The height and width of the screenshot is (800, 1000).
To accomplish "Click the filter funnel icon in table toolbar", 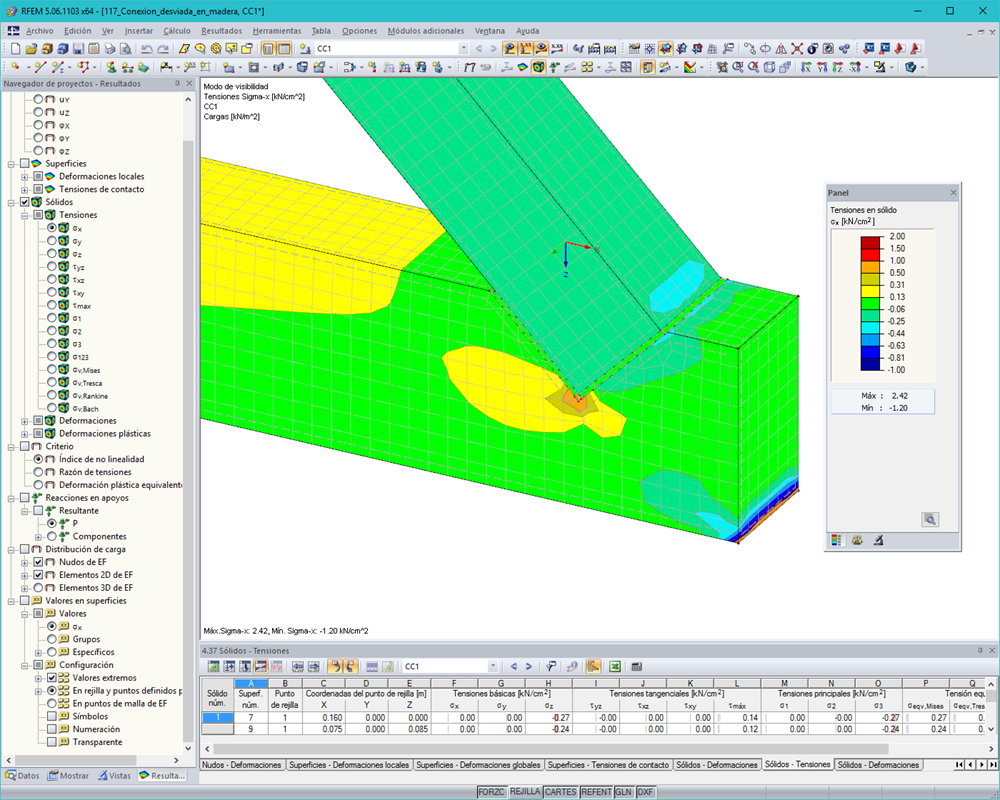I will coord(550,667).
